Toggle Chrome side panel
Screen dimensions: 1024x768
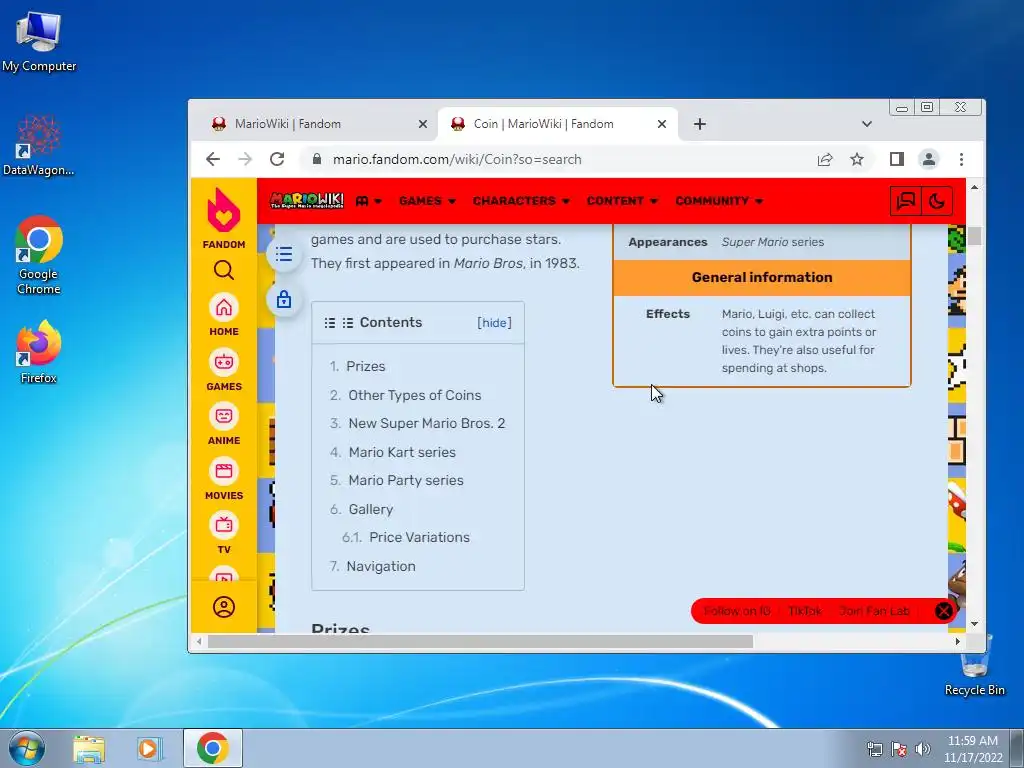(x=897, y=159)
